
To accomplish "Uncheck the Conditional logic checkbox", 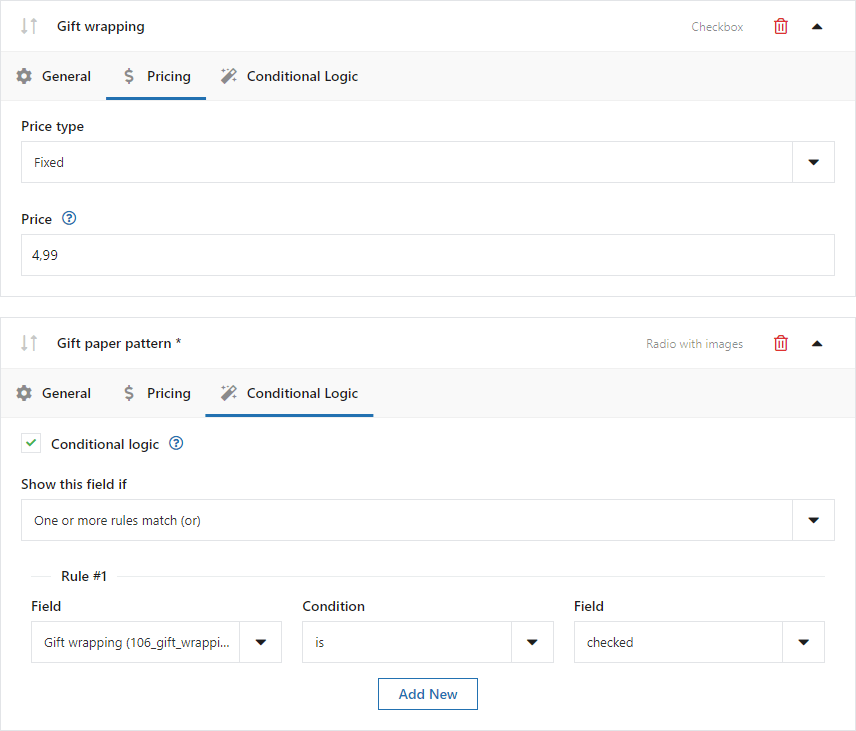I will tap(31, 443).
